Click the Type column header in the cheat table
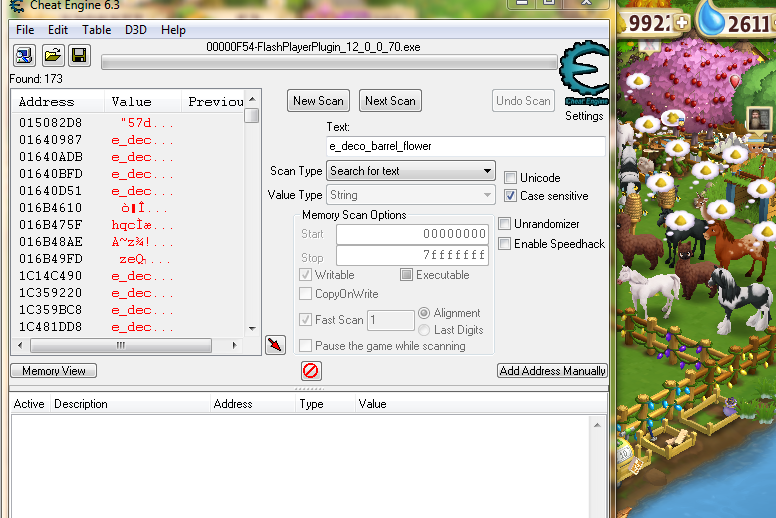The height and width of the screenshot is (518, 776). (x=325, y=404)
